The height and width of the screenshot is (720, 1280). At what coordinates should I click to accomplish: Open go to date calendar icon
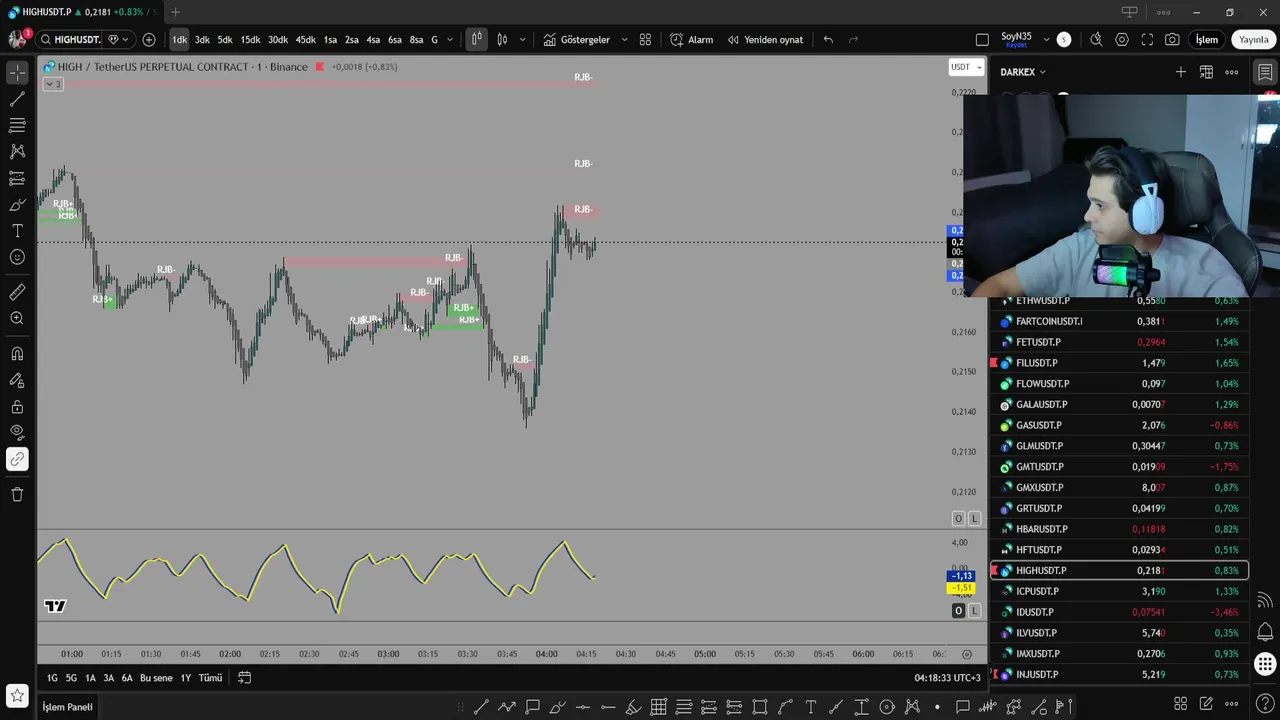(x=244, y=678)
